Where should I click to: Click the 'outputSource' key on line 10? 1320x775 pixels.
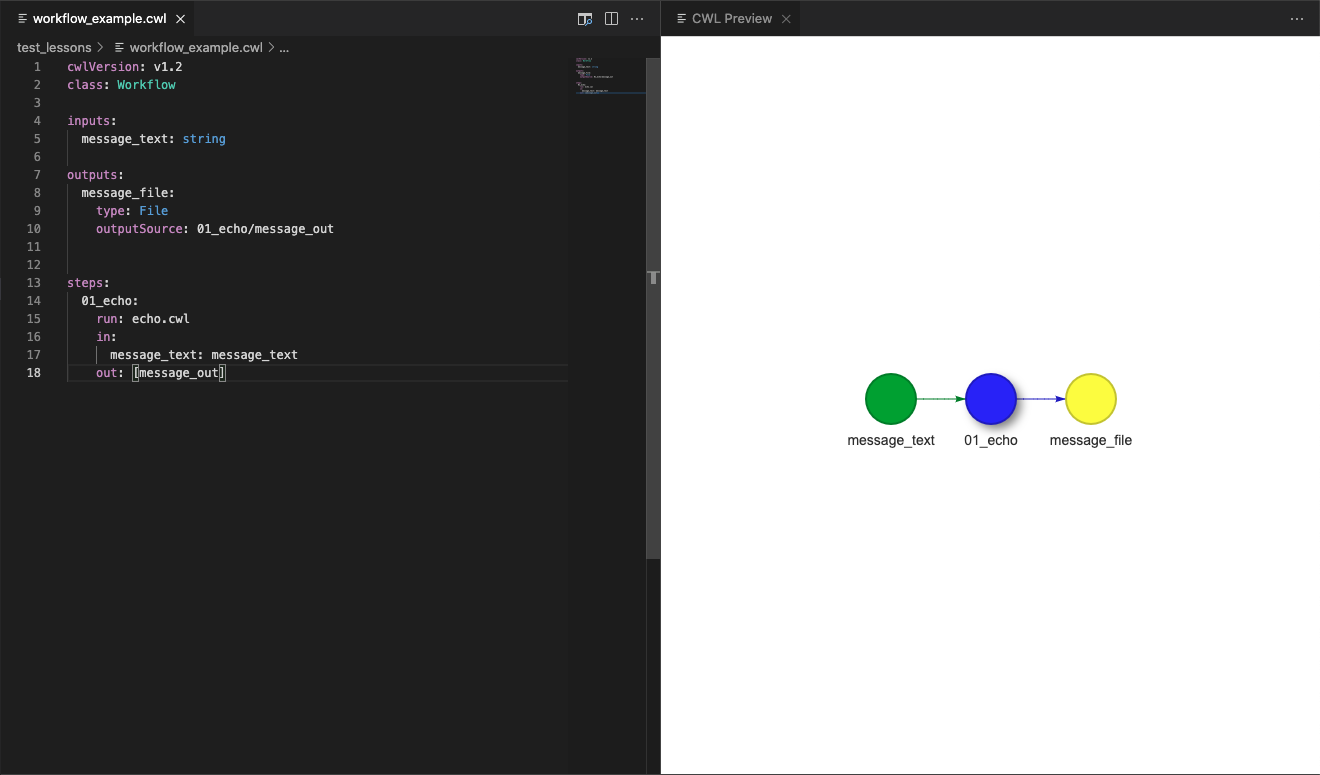pyautogui.click(x=139, y=229)
